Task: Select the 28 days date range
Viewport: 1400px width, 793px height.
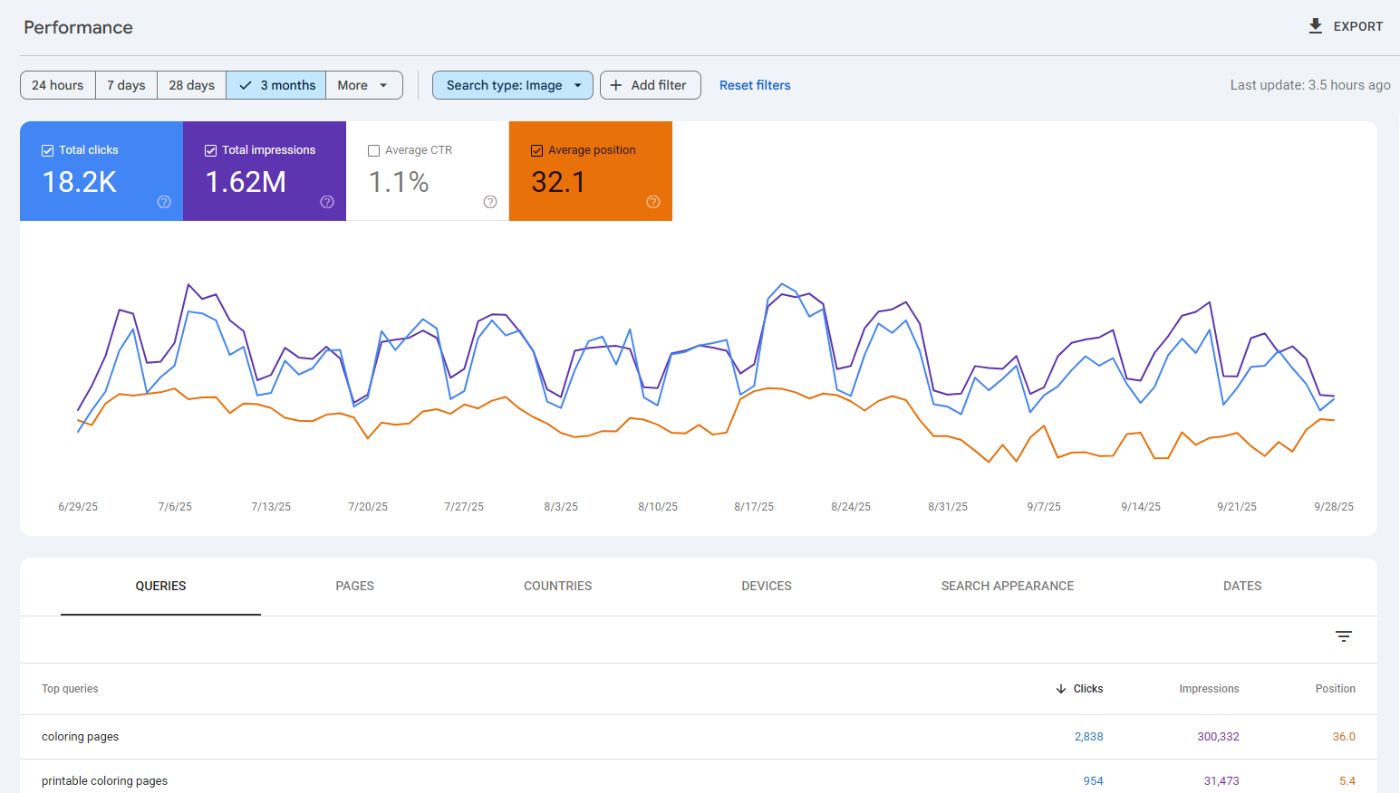Action: 191,85
